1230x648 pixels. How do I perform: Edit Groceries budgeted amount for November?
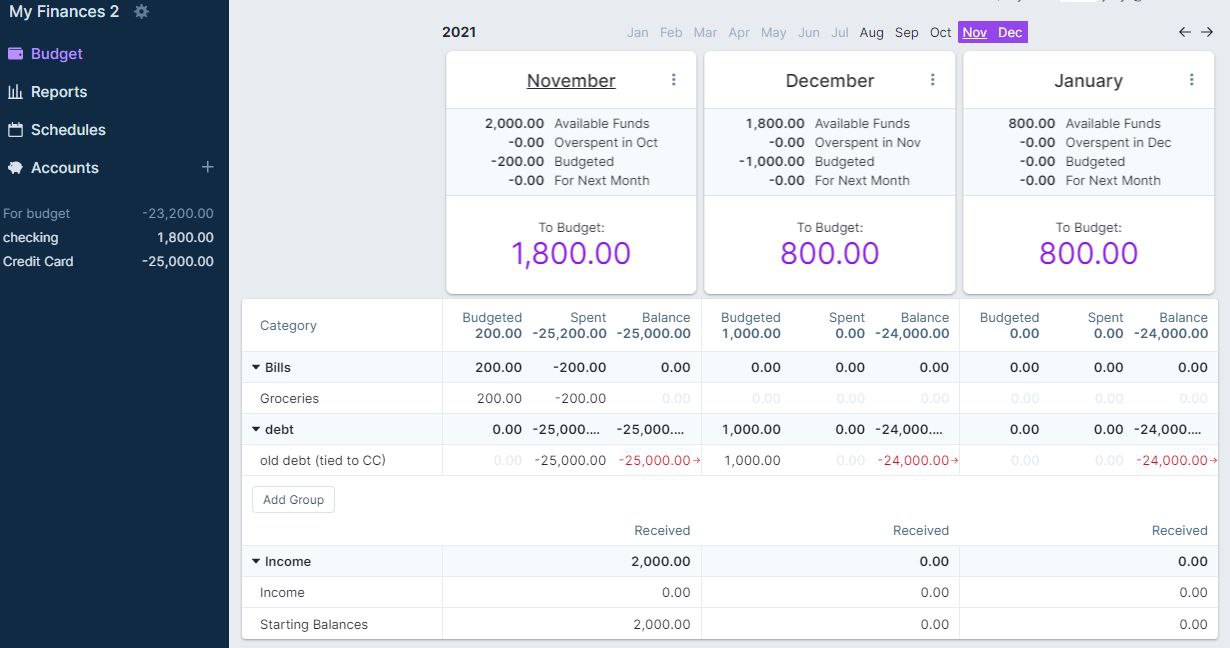pyautogui.click(x=499, y=399)
